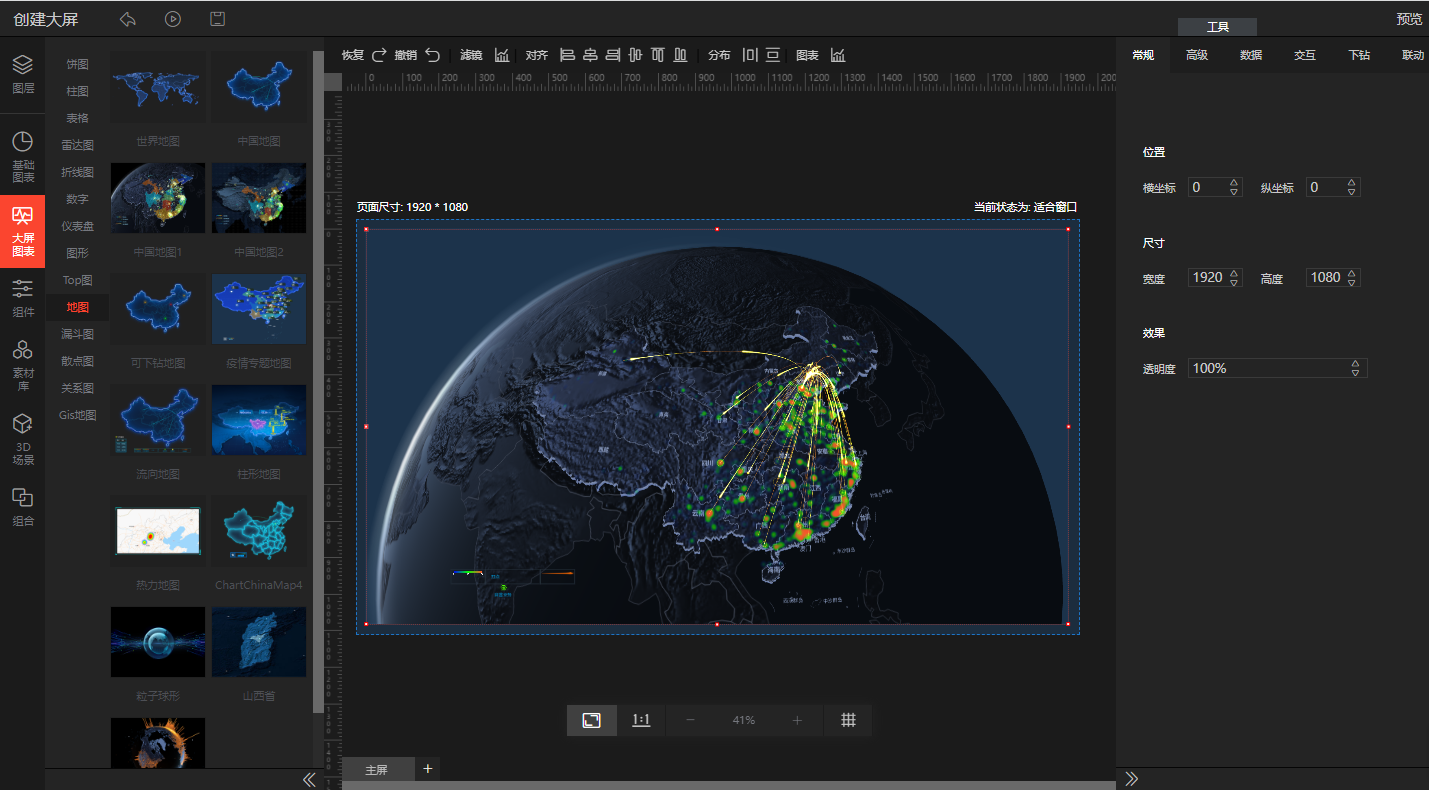Click the fit-to-window zoom icon
The width and height of the screenshot is (1429, 790).
click(592, 720)
